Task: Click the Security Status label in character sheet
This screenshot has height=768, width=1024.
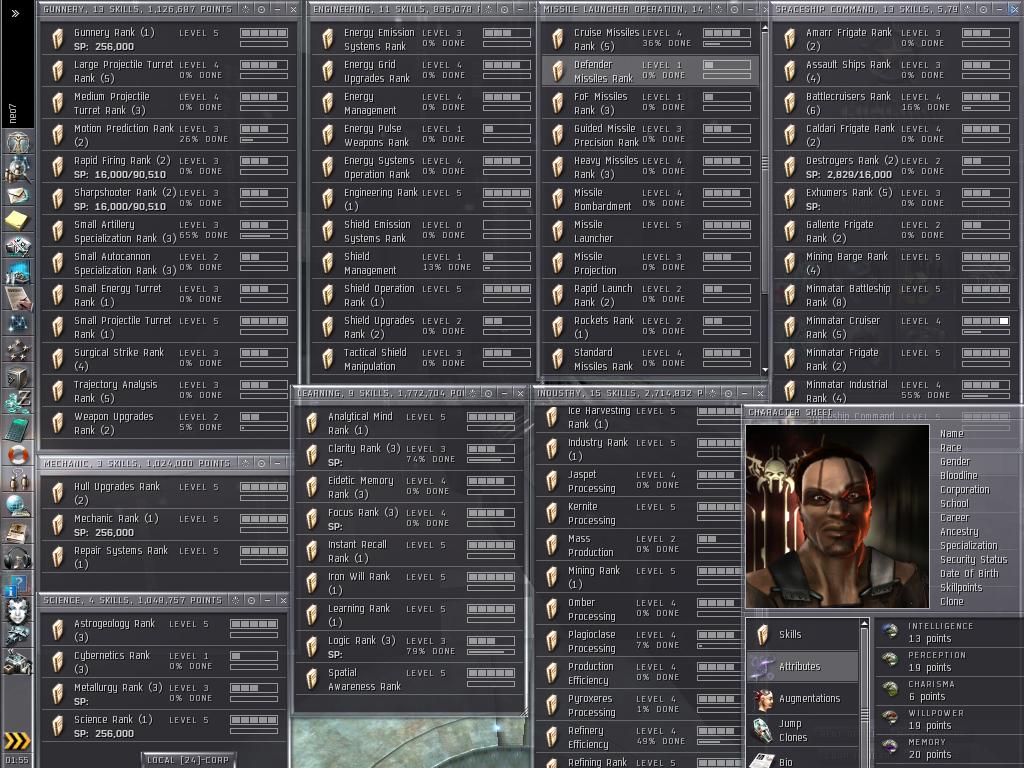Action: point(973,559)
